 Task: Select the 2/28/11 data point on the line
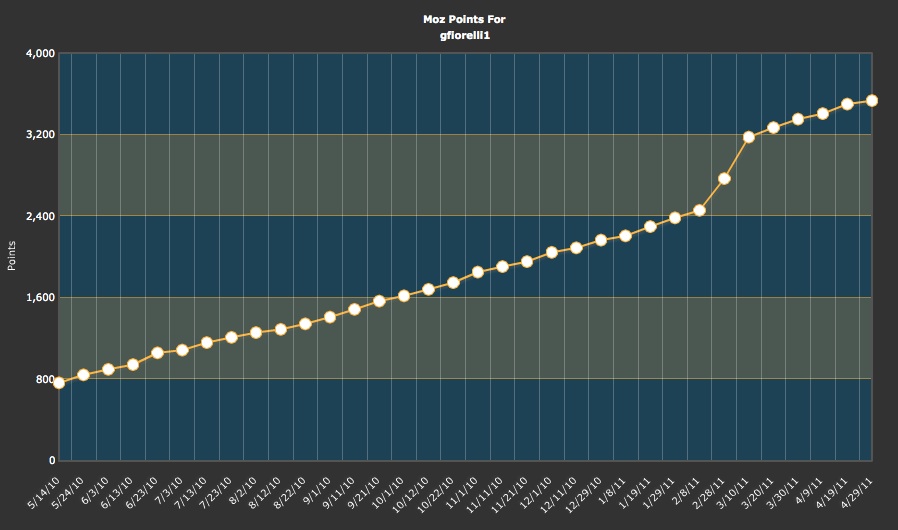pos(724,178)
